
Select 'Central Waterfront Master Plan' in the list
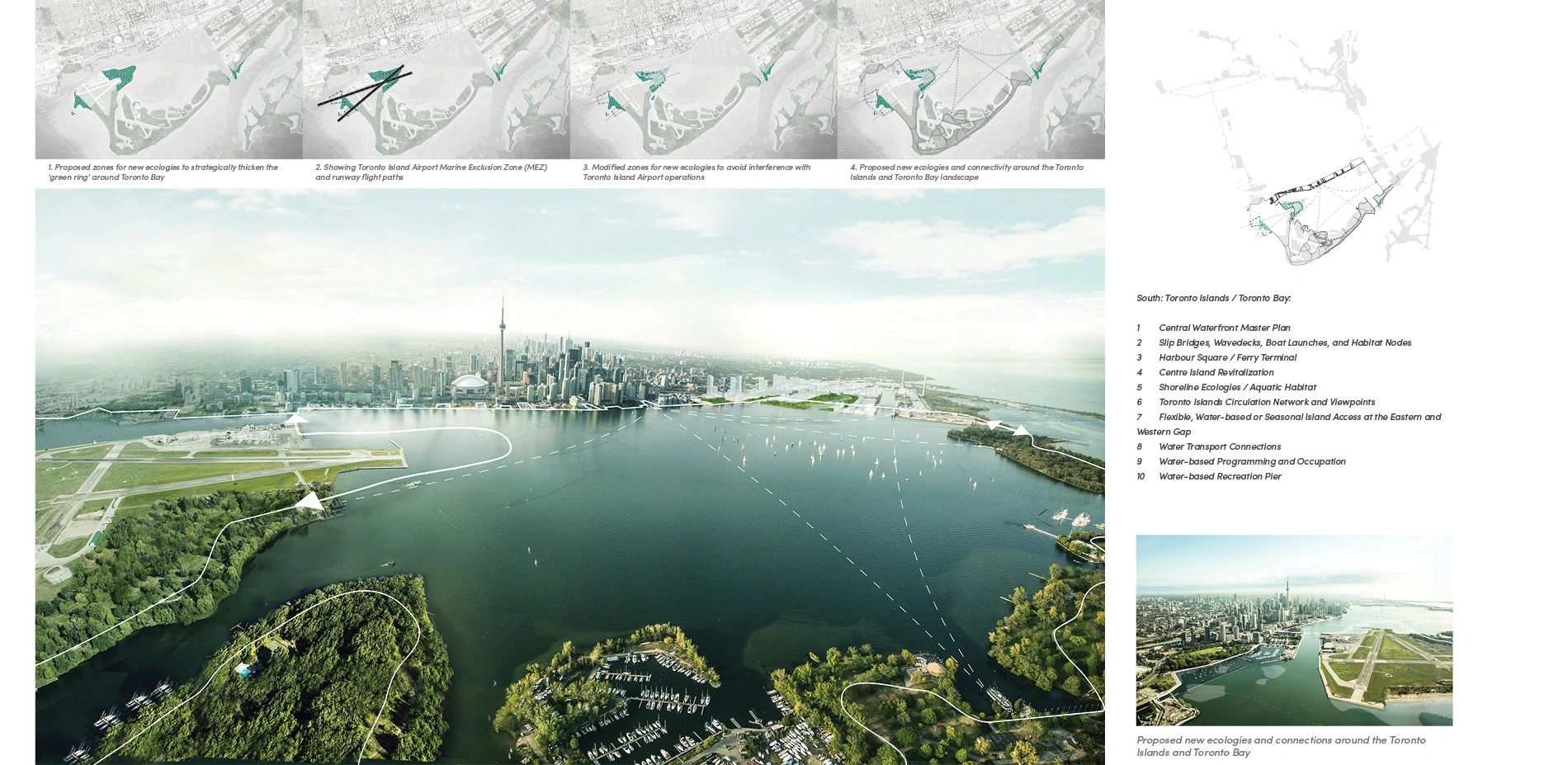(x=1224, y=328)
